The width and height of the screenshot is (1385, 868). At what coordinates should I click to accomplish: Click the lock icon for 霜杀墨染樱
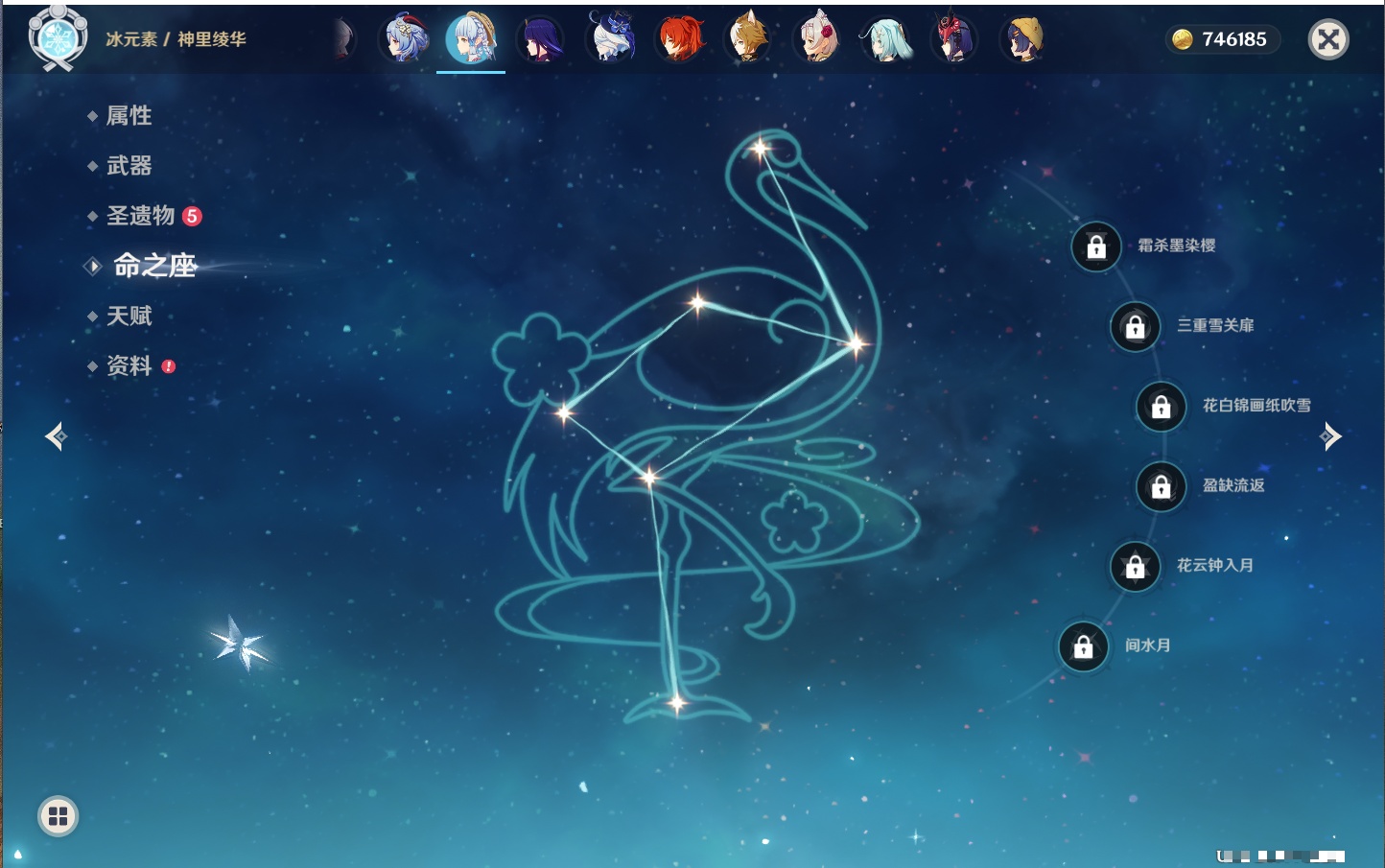[x=1096, y=247]
